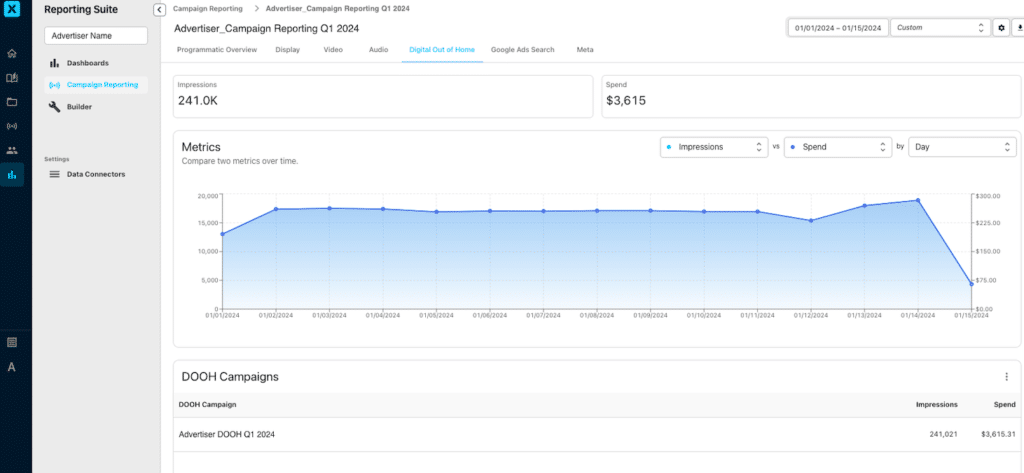Switch to the Google Ads Search tab
The image size is (1024, 473).
(523, 49)
